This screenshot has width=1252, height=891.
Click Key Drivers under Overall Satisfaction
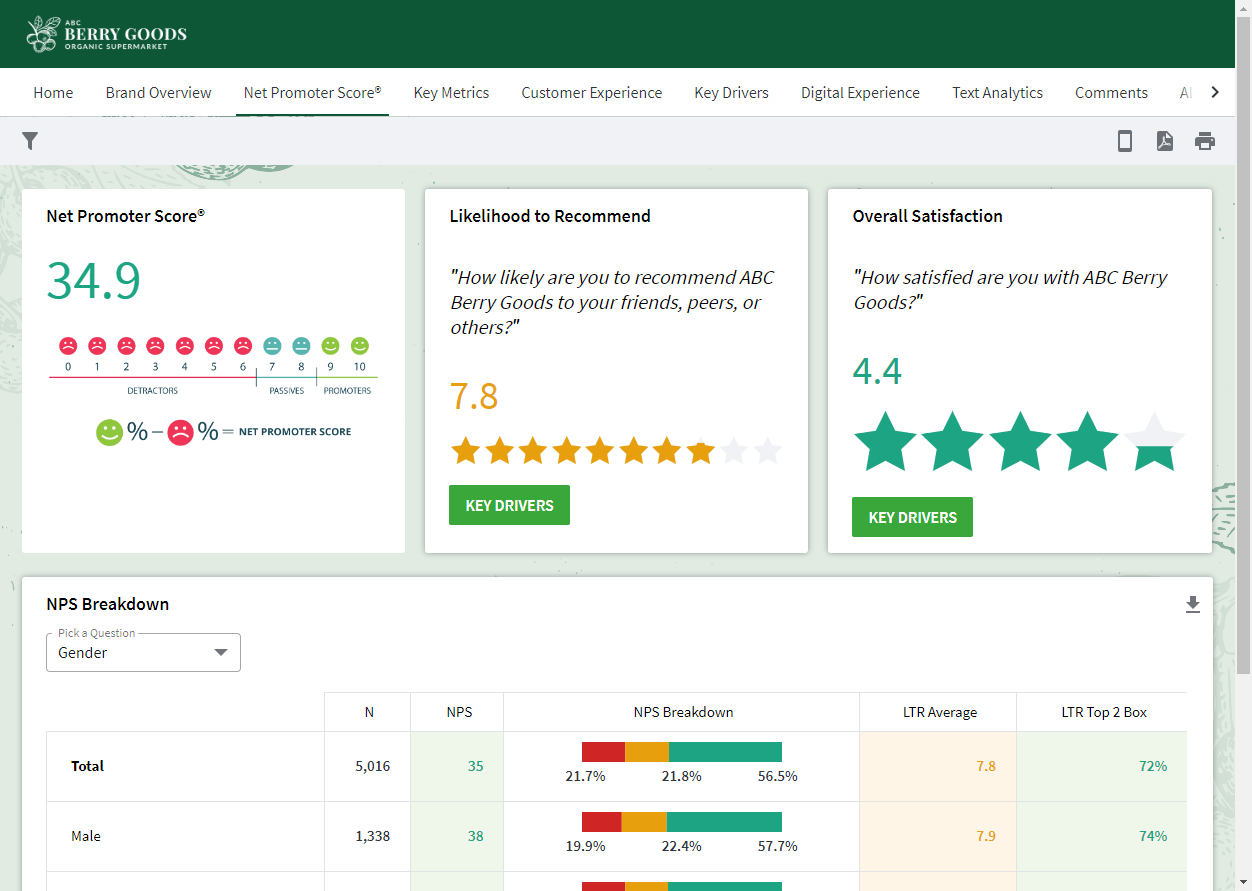coord(912,517)
